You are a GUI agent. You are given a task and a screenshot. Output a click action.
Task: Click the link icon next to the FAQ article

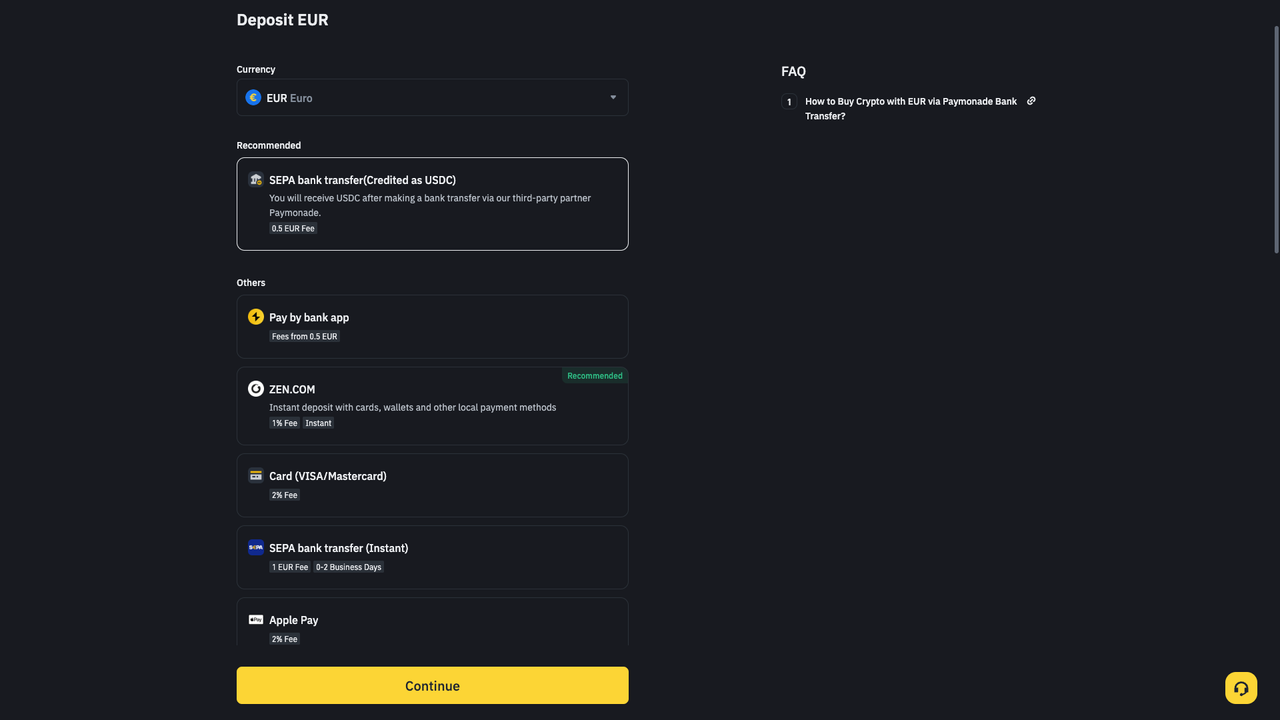[1031, 101]
